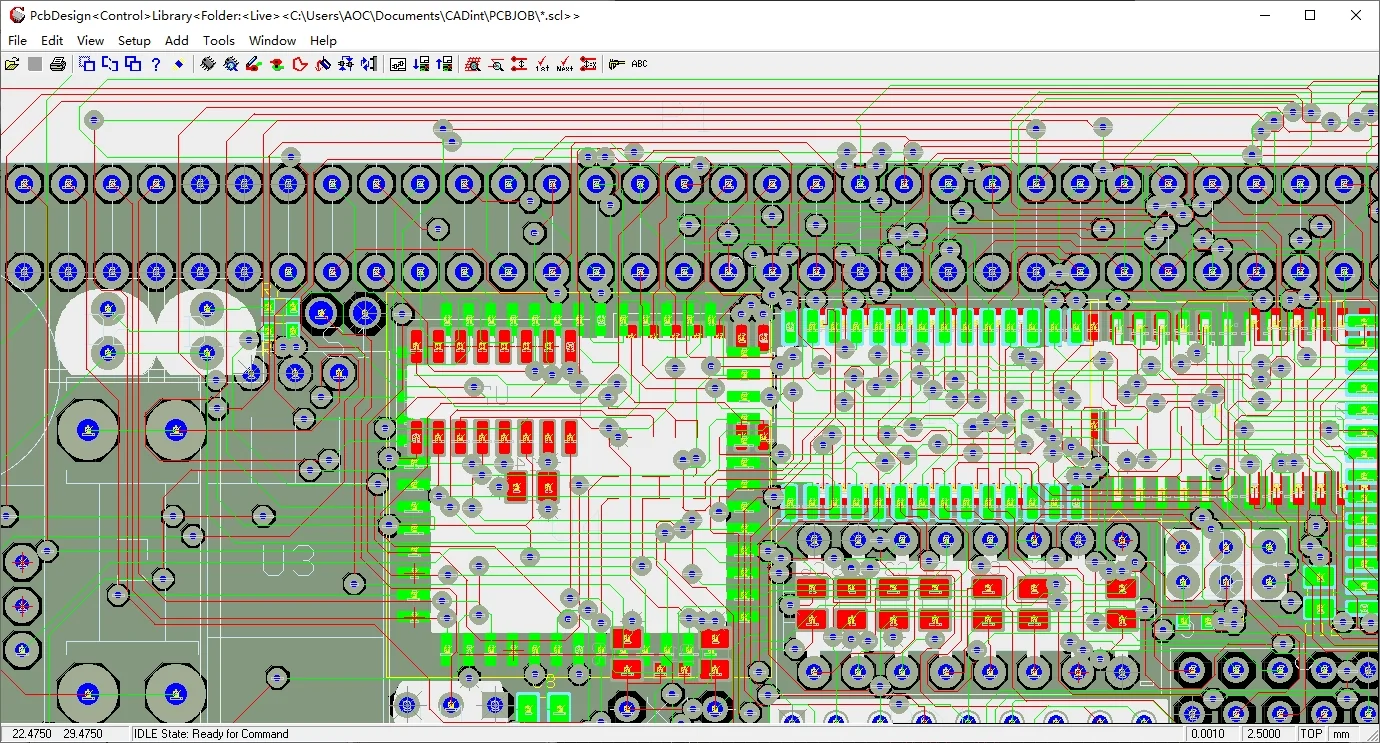The height and width of the screenshot is (743, 1380).
Task: Open the Setup menu
Action: click(x=134, y=40)
